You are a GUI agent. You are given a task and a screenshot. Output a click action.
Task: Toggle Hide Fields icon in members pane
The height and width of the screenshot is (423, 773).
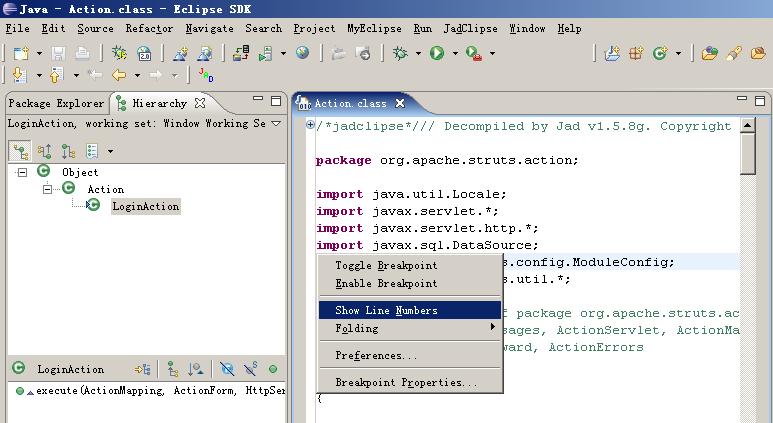227,369
